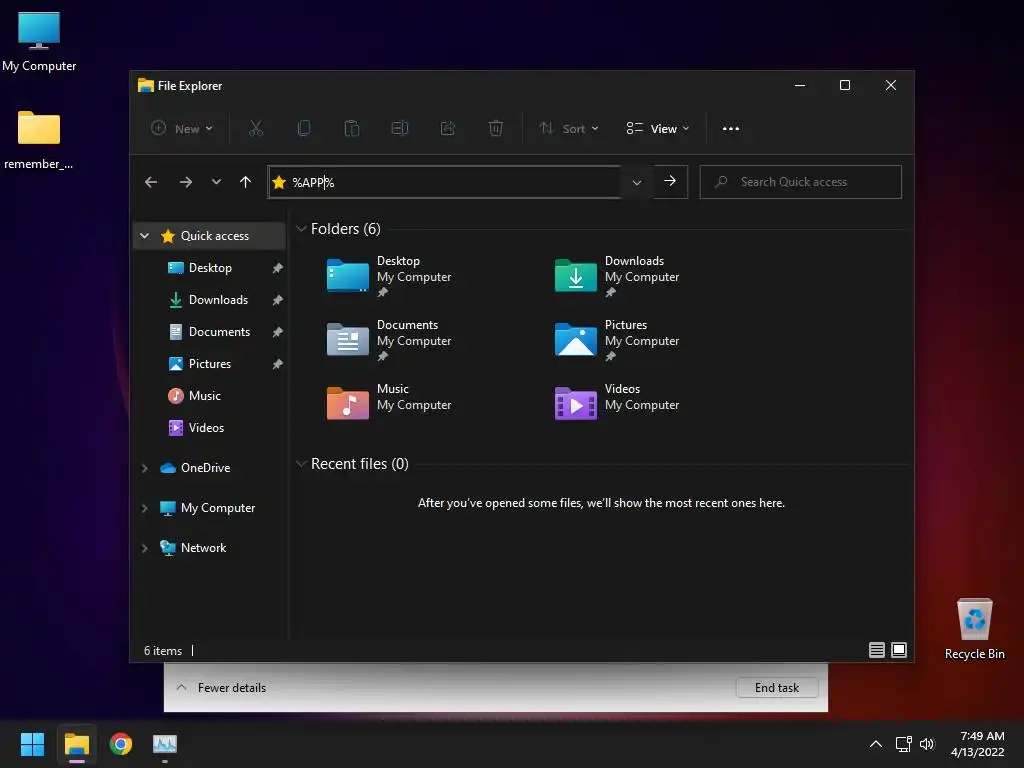Show hidden icons in system tray
This screenshot has height=768, width=1024.
point(876,744)
